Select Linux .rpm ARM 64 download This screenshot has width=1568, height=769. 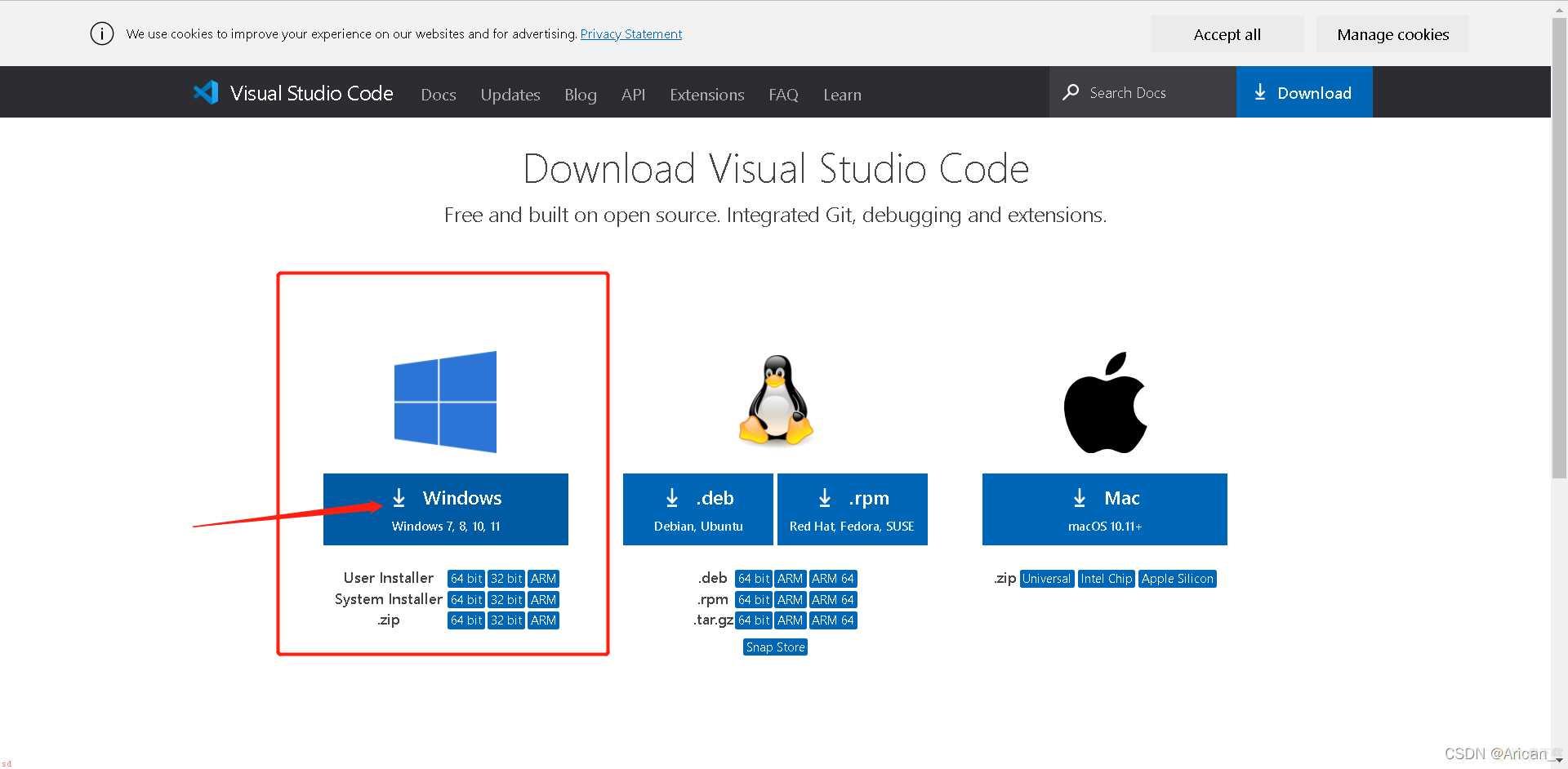[x=833, y=600]
